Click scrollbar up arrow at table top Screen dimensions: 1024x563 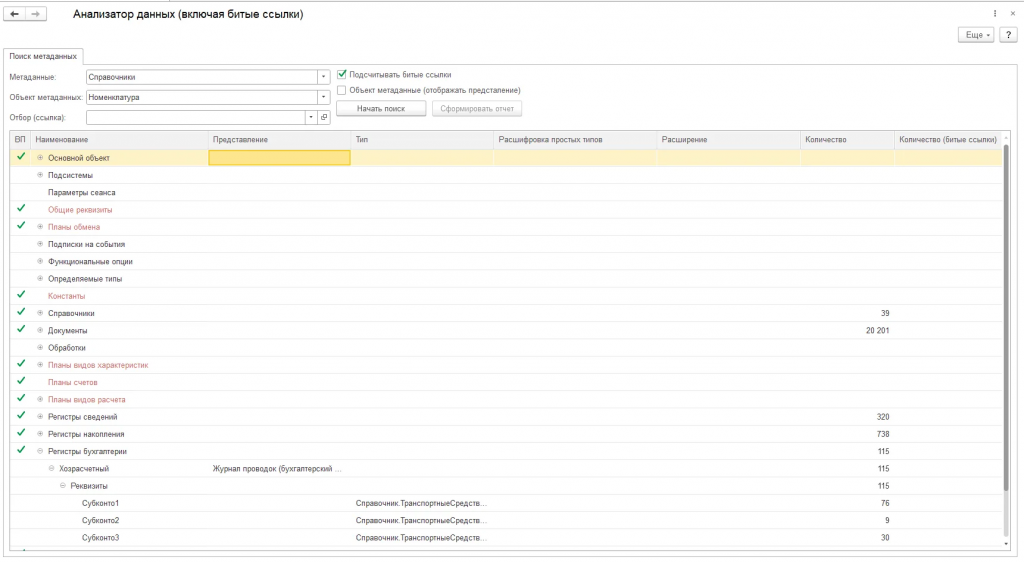pos(1006,137)
